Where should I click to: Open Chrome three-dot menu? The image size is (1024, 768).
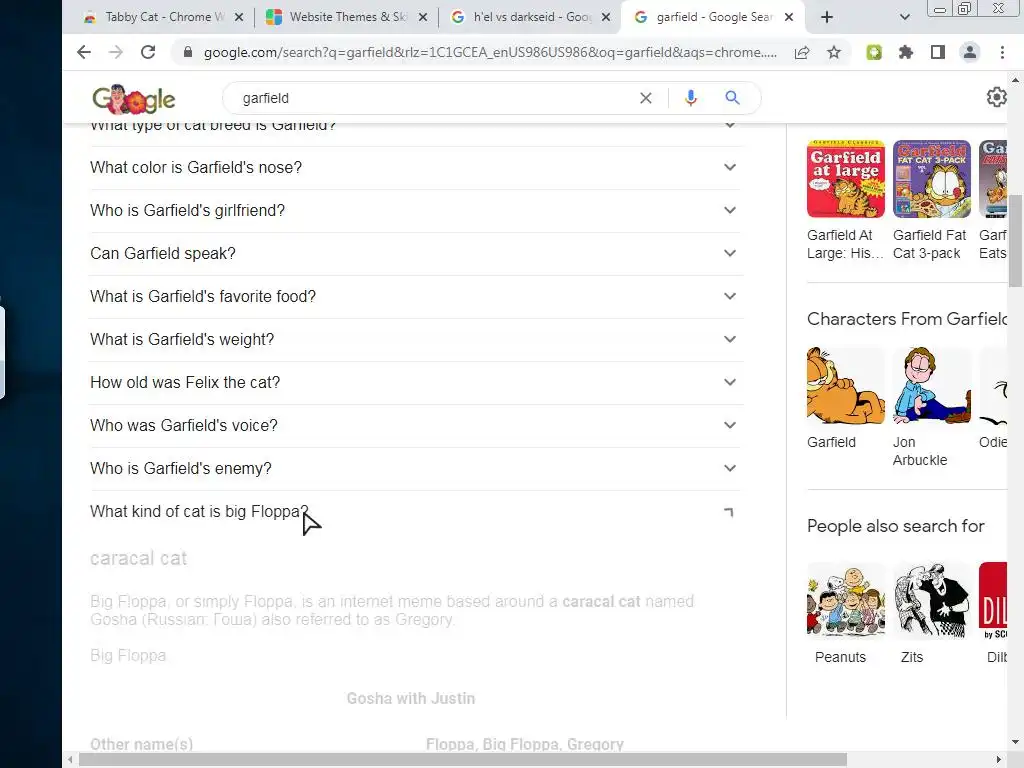coord(1002,52)
